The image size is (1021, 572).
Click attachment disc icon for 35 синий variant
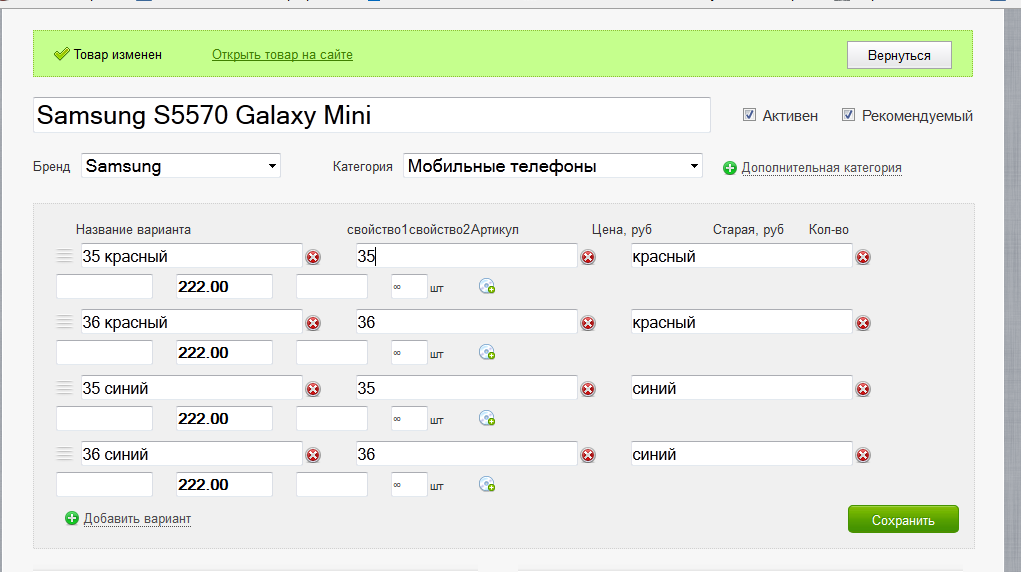[487, 418]
